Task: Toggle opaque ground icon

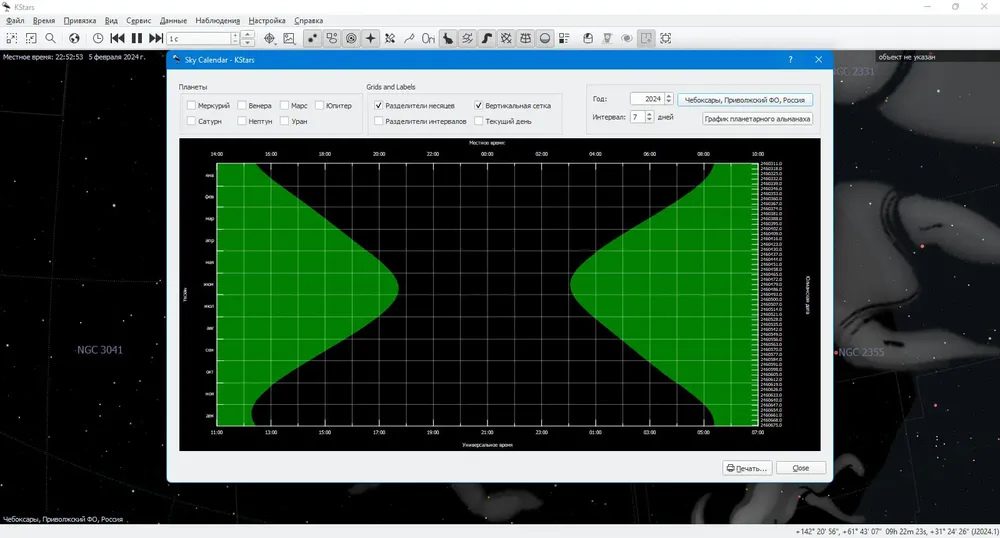Action: pos(545,38)
